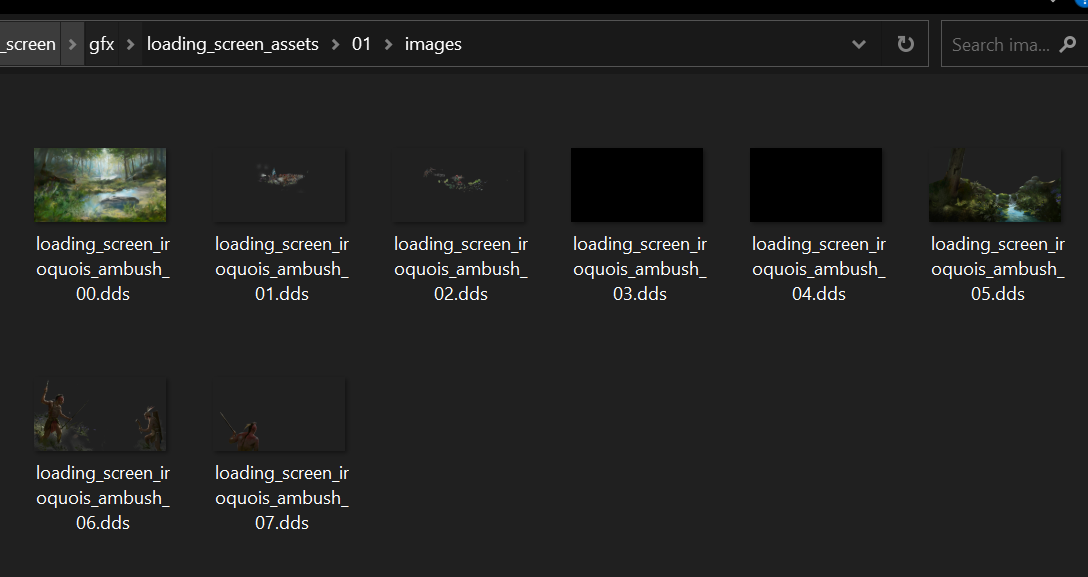Click the refresh button in address bar
This screenshot has width=1088, height=577.
point(906,44)
